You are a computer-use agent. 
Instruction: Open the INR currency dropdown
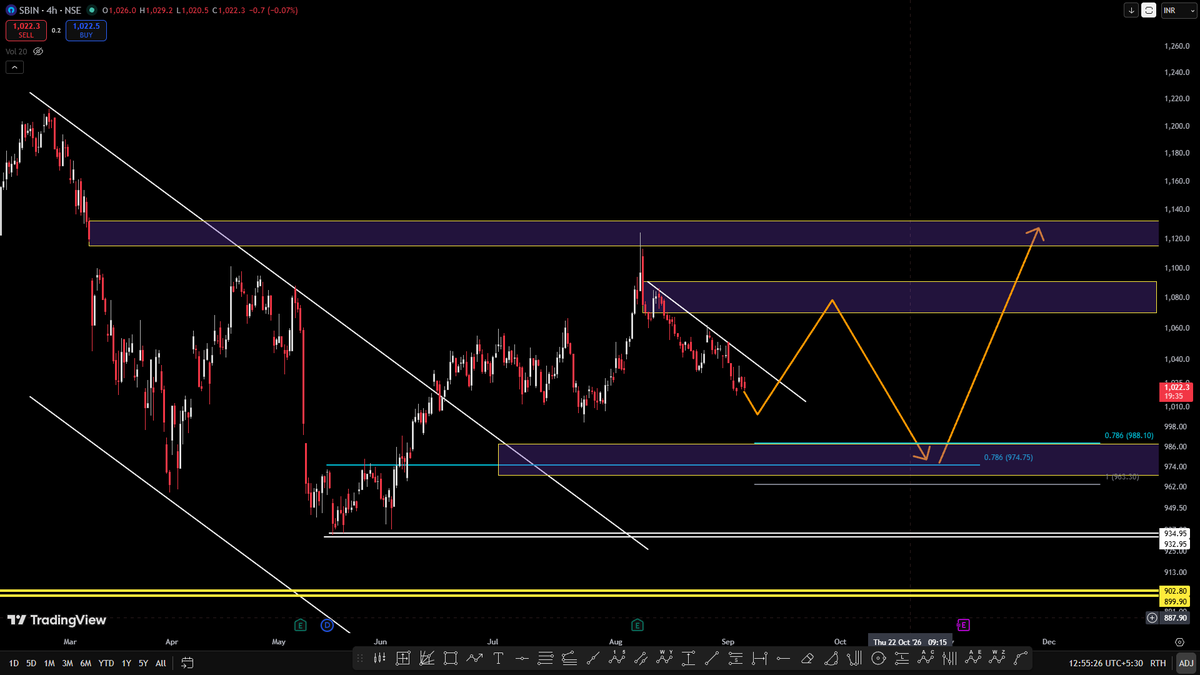click(1177, 10)
